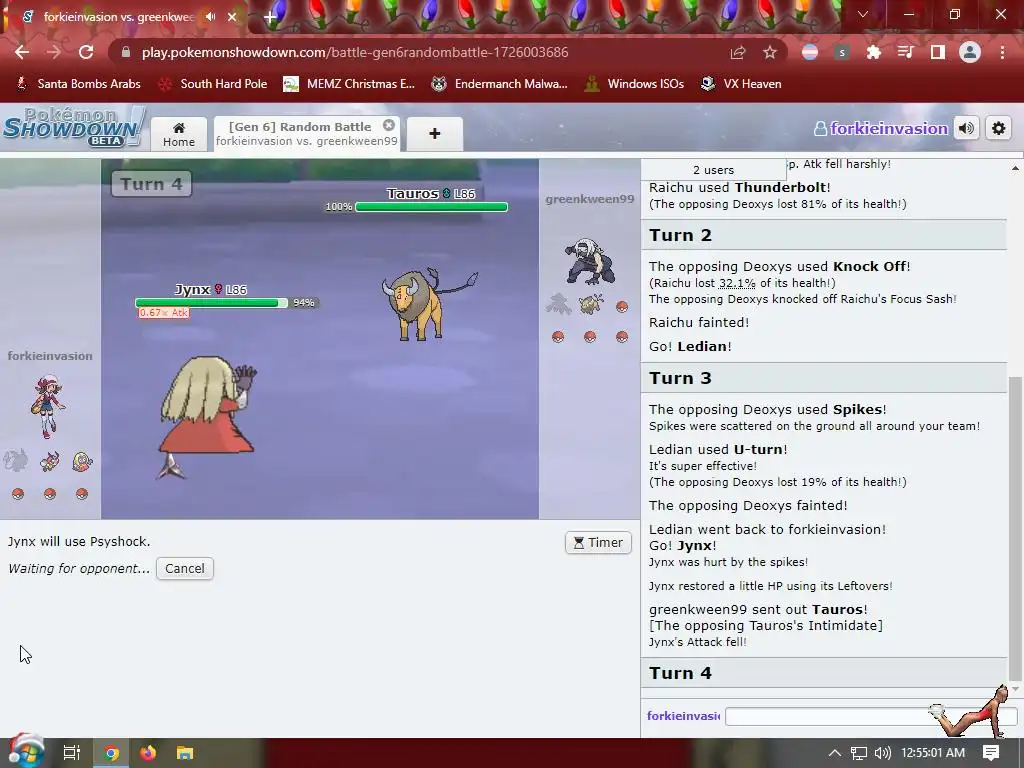
Task: Click the striped flag extension icon
Action: (x=810, y=52)
